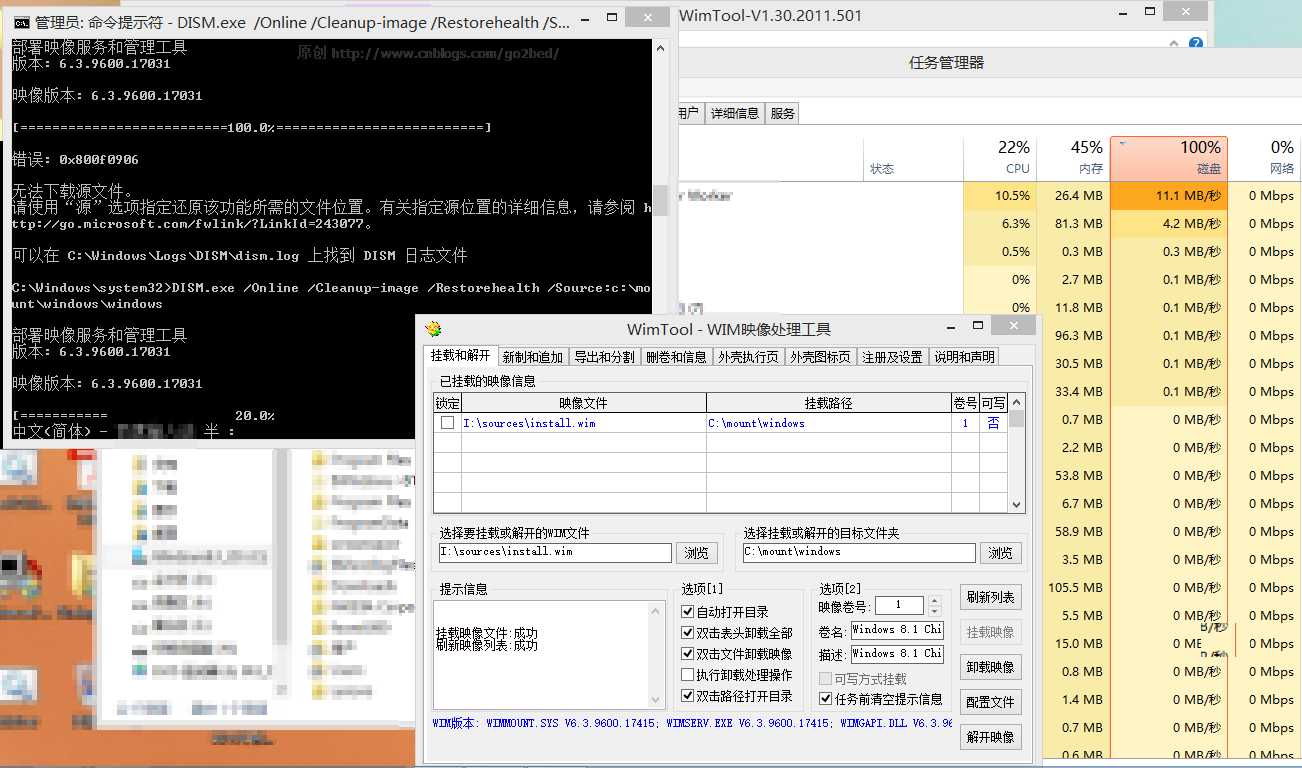Enable the 执行卸载处理操作 checkbox
1302x768 pixels.
pos(688,675)
